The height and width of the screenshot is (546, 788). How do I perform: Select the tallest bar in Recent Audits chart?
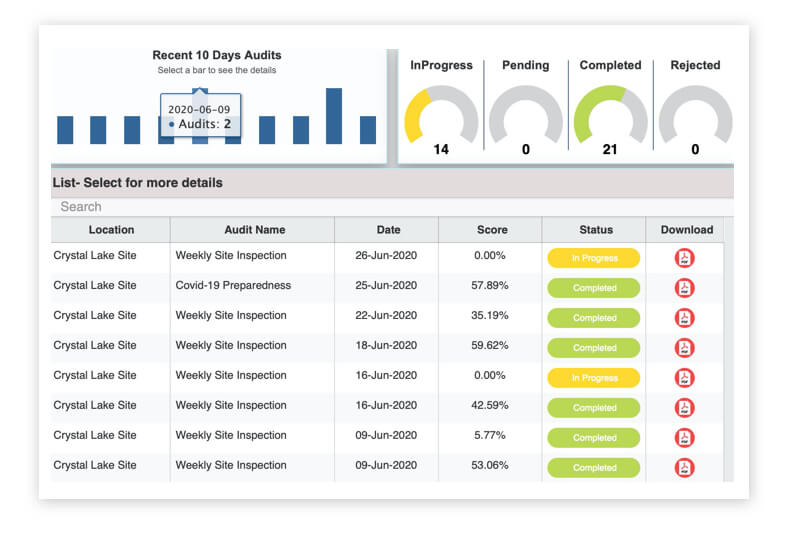(x=334, y=116)
